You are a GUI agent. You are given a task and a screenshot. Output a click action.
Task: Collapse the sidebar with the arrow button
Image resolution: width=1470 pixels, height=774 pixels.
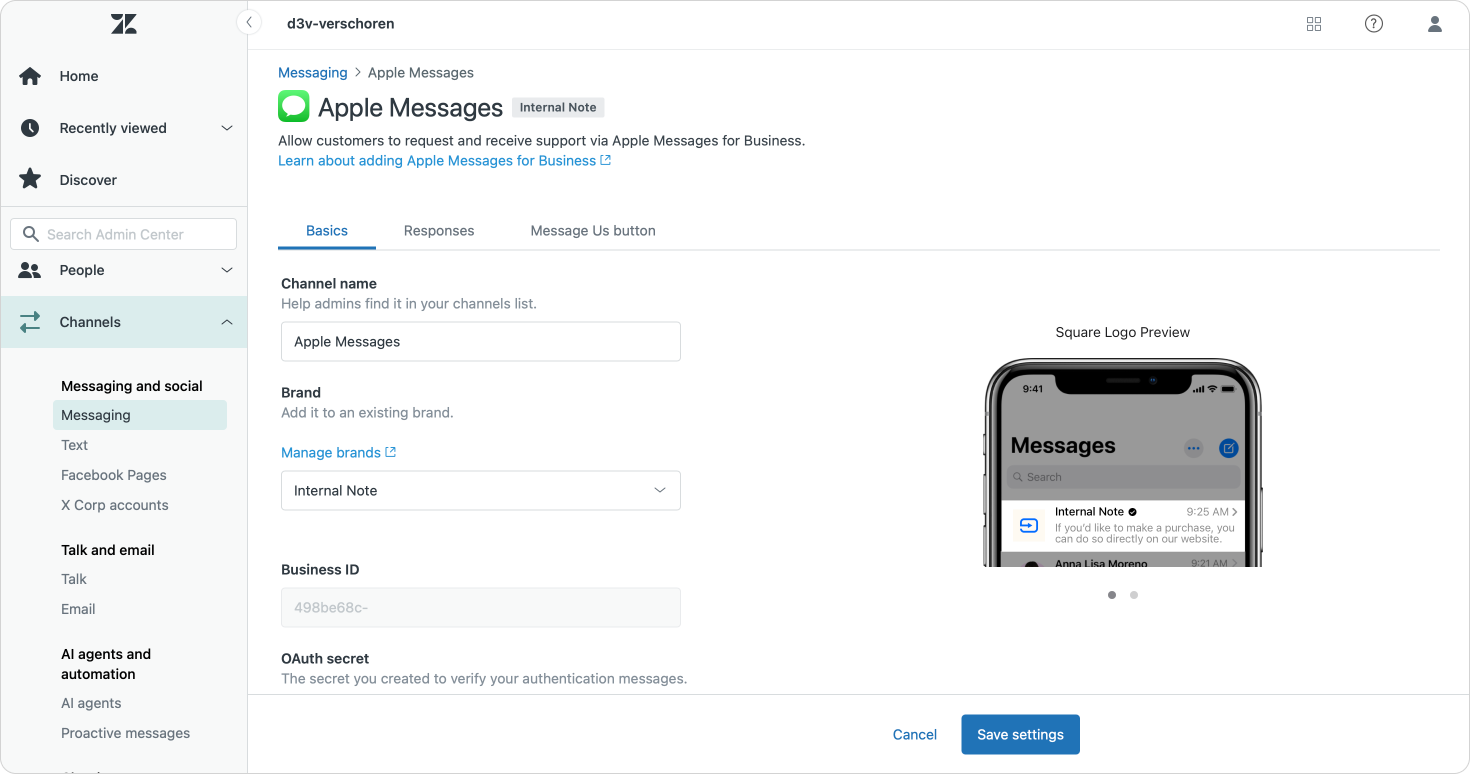(249, 23)
